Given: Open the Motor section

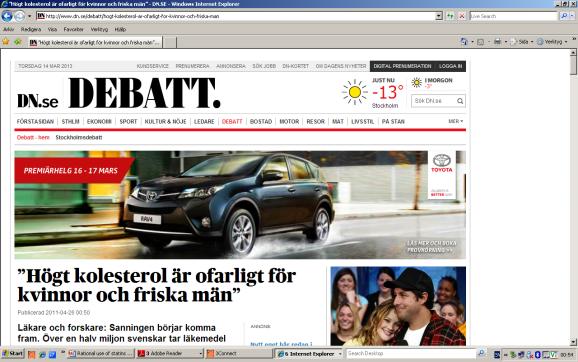Looking at the screenshot, I should (289, 121).
